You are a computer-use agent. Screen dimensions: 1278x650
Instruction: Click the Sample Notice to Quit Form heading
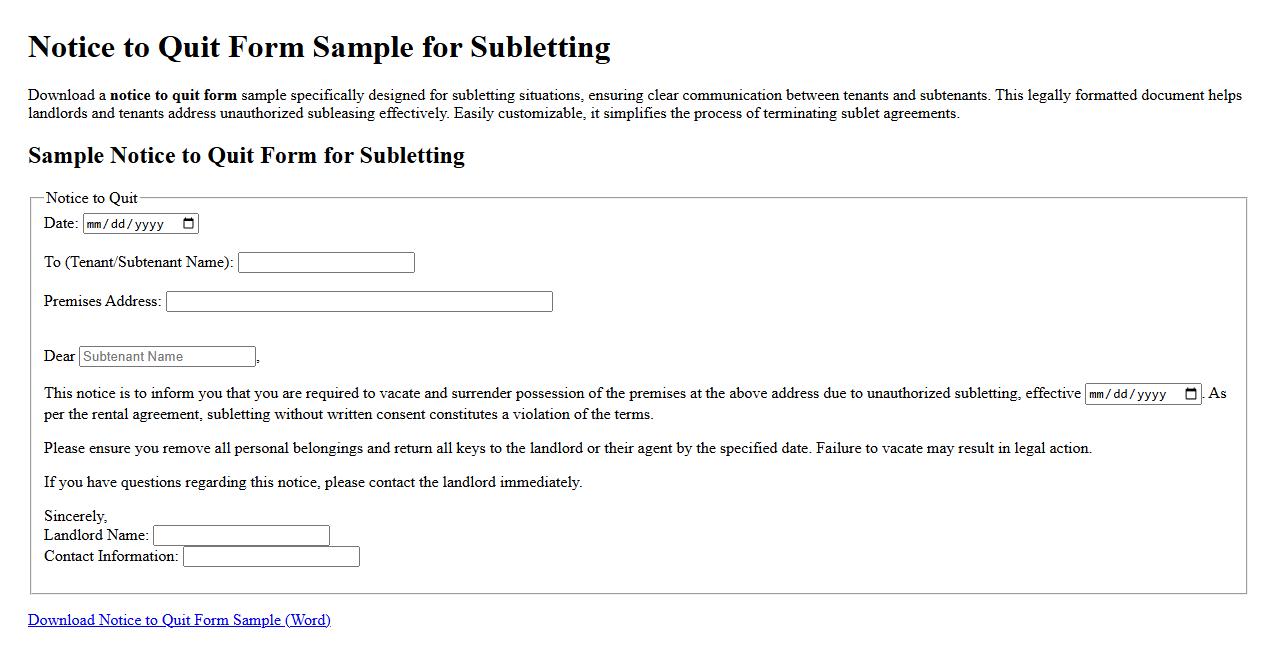pos(246,155)
